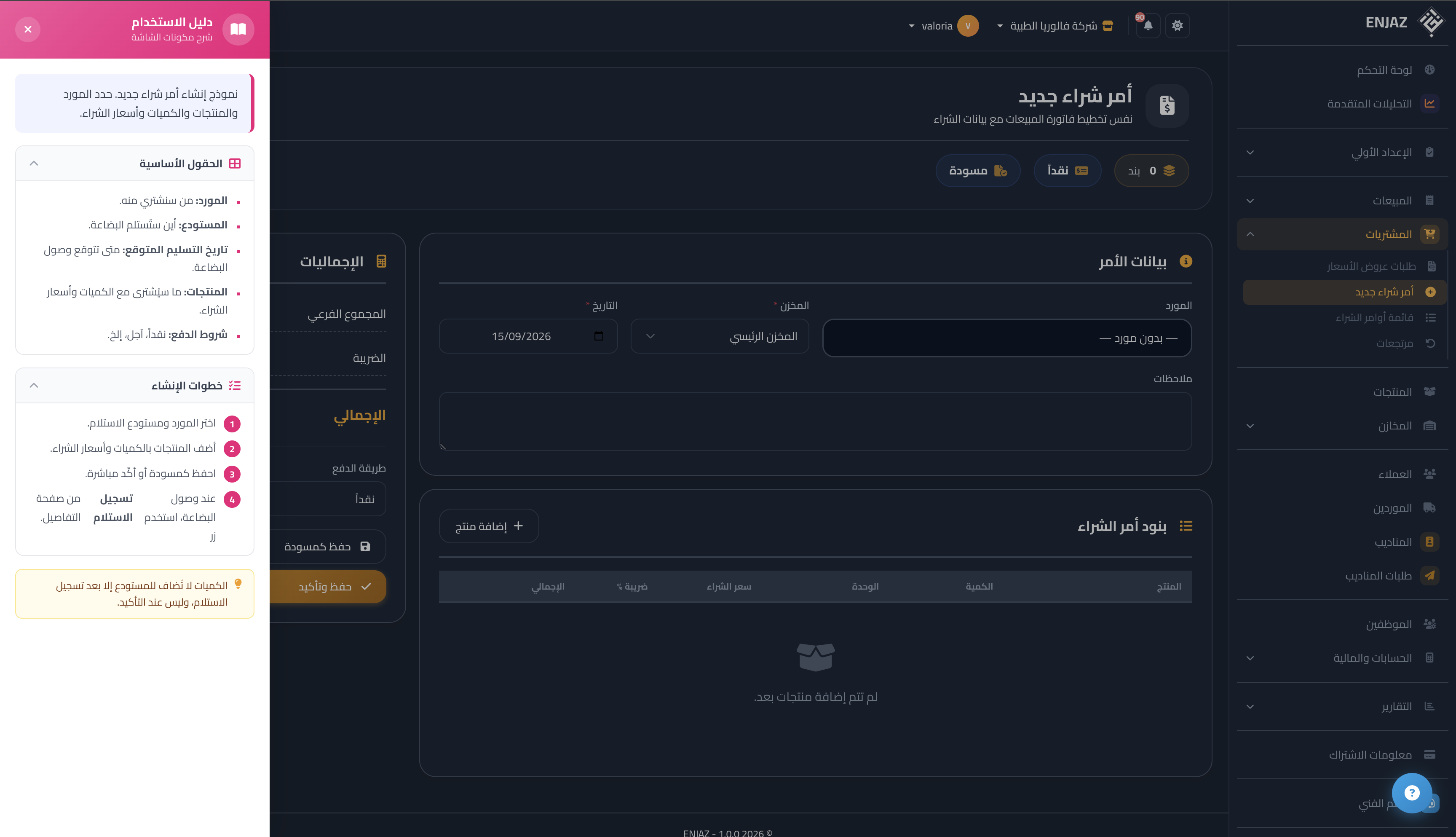The image size is (1456, 837).
Task: Click the add product button
Action: (488, 526)
